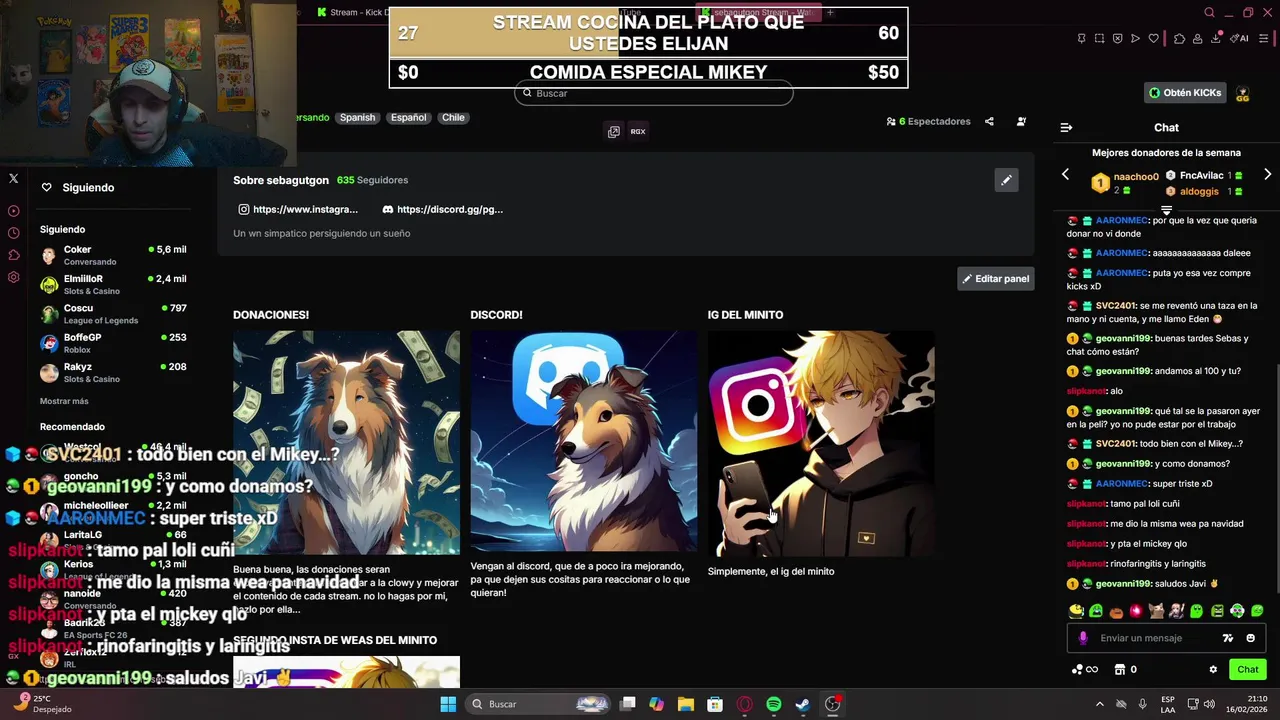1280x720 pixels.
Task: Click the Obtén KICKs button
Action: click(x=1185, y=93)
